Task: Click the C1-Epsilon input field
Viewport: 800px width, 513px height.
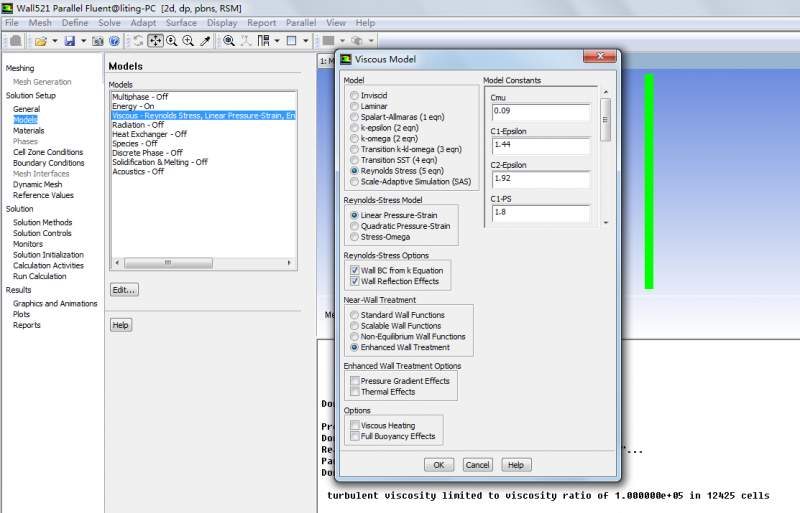Action: tap(540, 146)
